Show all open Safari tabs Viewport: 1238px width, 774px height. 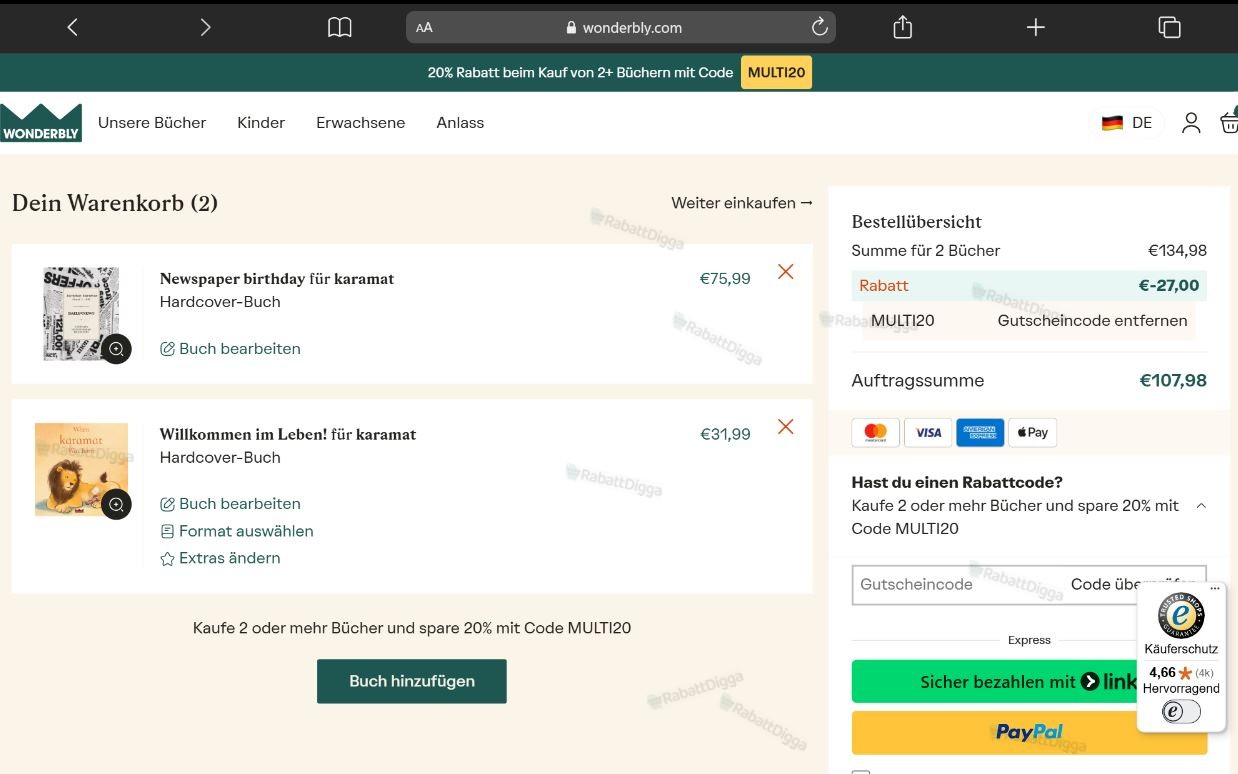pyautogui.click(x=1169, y=27)
